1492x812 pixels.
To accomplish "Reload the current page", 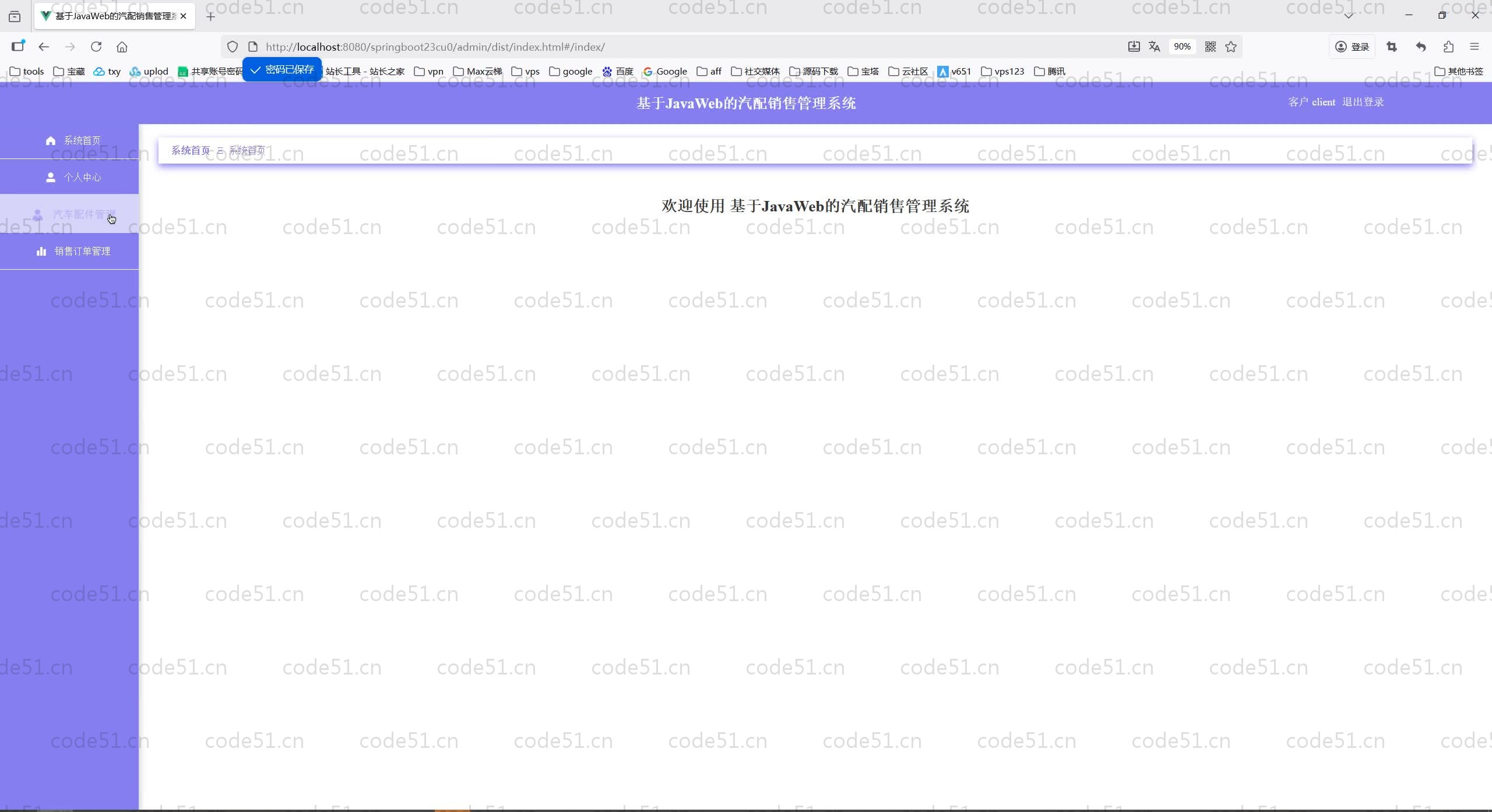I will click(96, 47).
